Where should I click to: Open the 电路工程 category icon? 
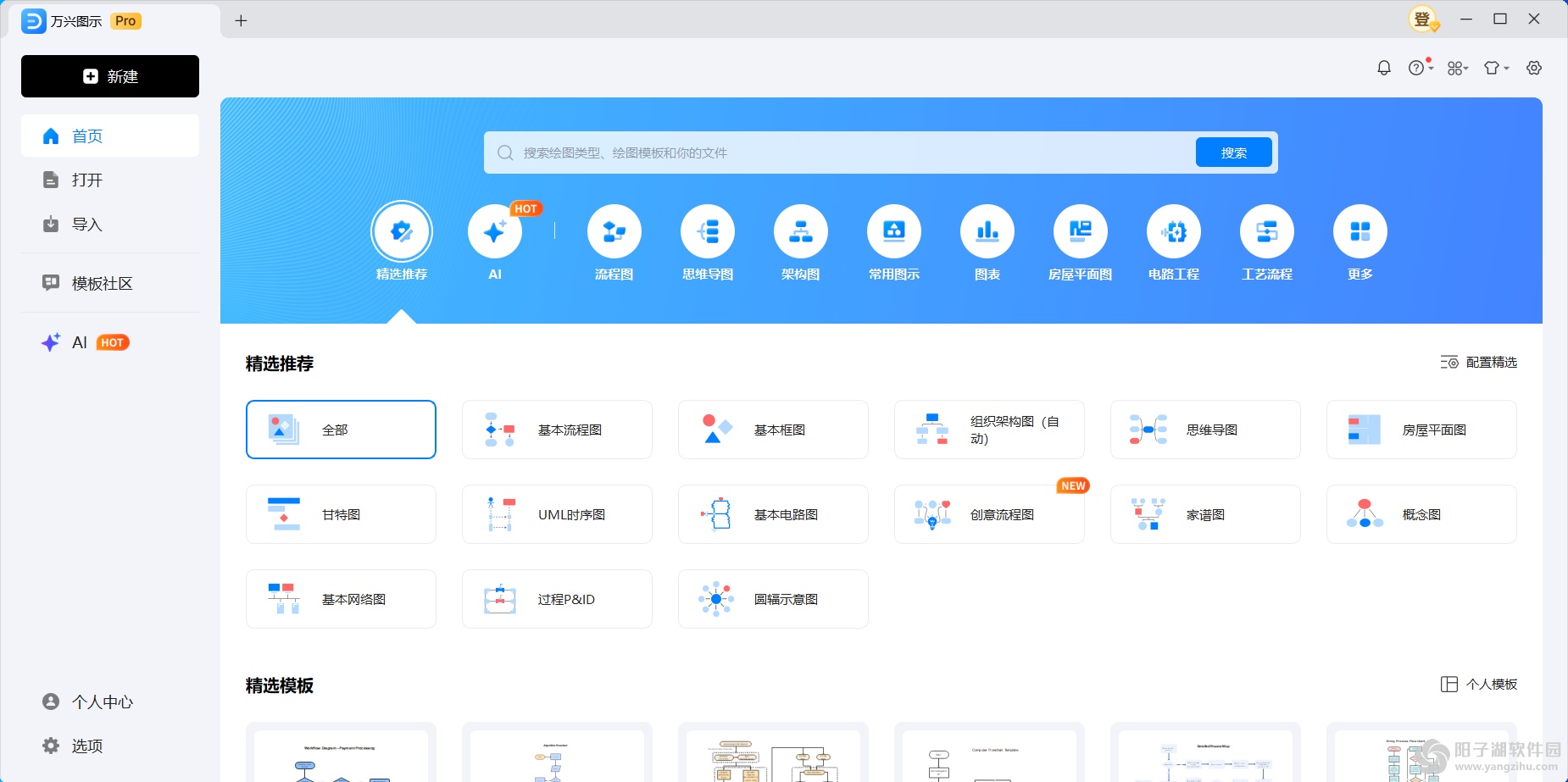click(x=1173, y=230)
